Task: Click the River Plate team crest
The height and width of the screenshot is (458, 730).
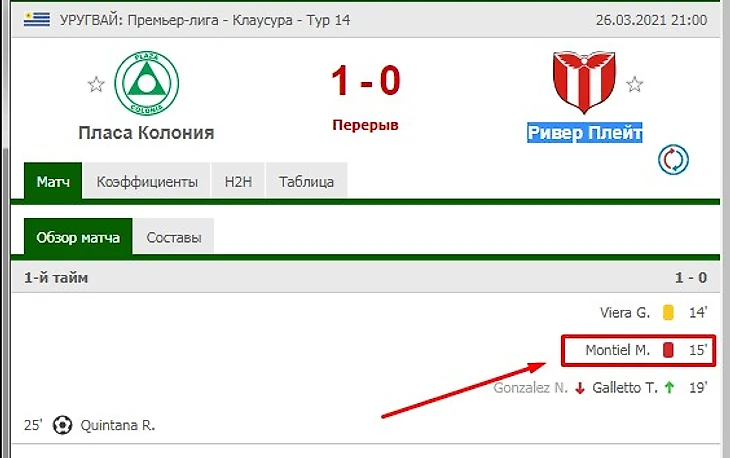Action: tap(584, 82)
